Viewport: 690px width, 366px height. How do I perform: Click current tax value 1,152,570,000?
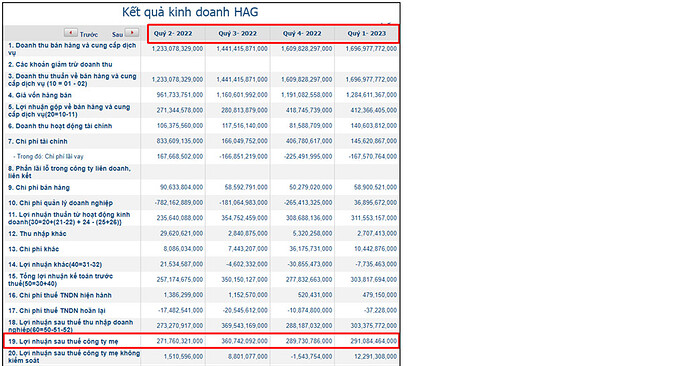click(248, 295)
